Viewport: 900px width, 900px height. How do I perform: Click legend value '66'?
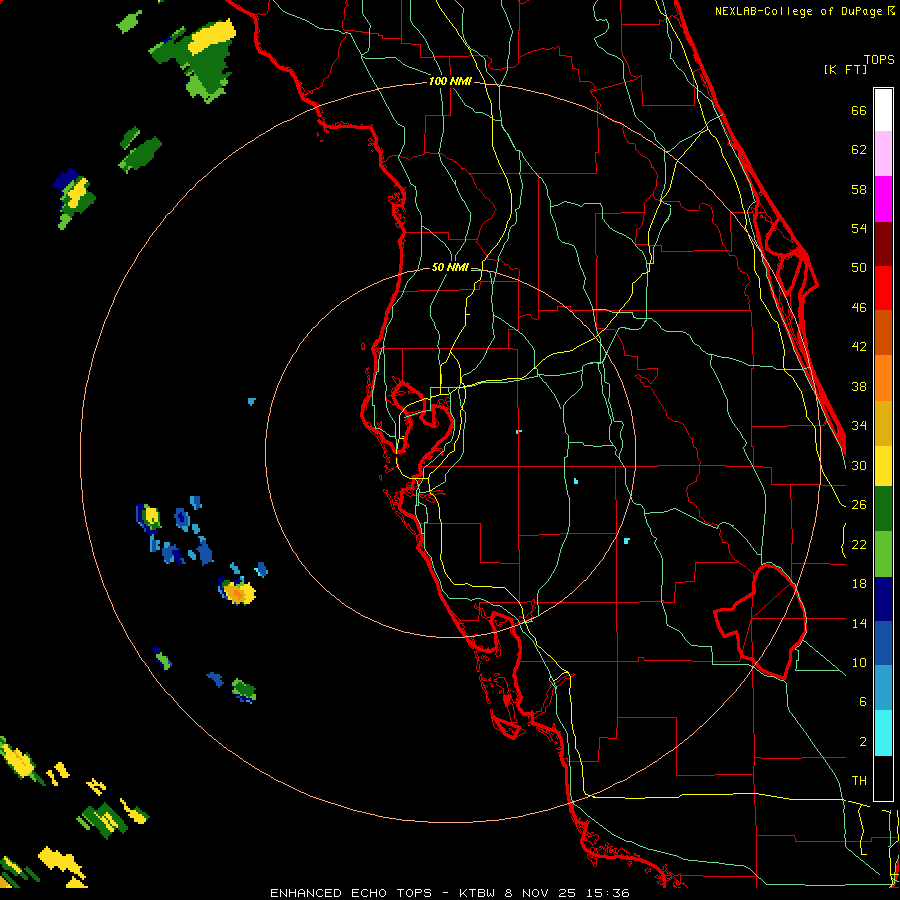coord(859,111)
